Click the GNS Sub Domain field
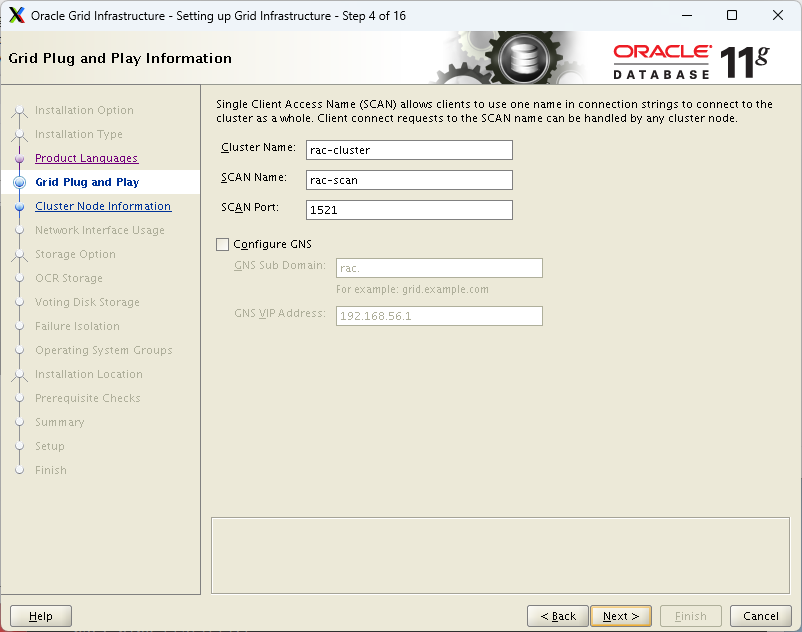The image size is (802, 632). (439, 268)
